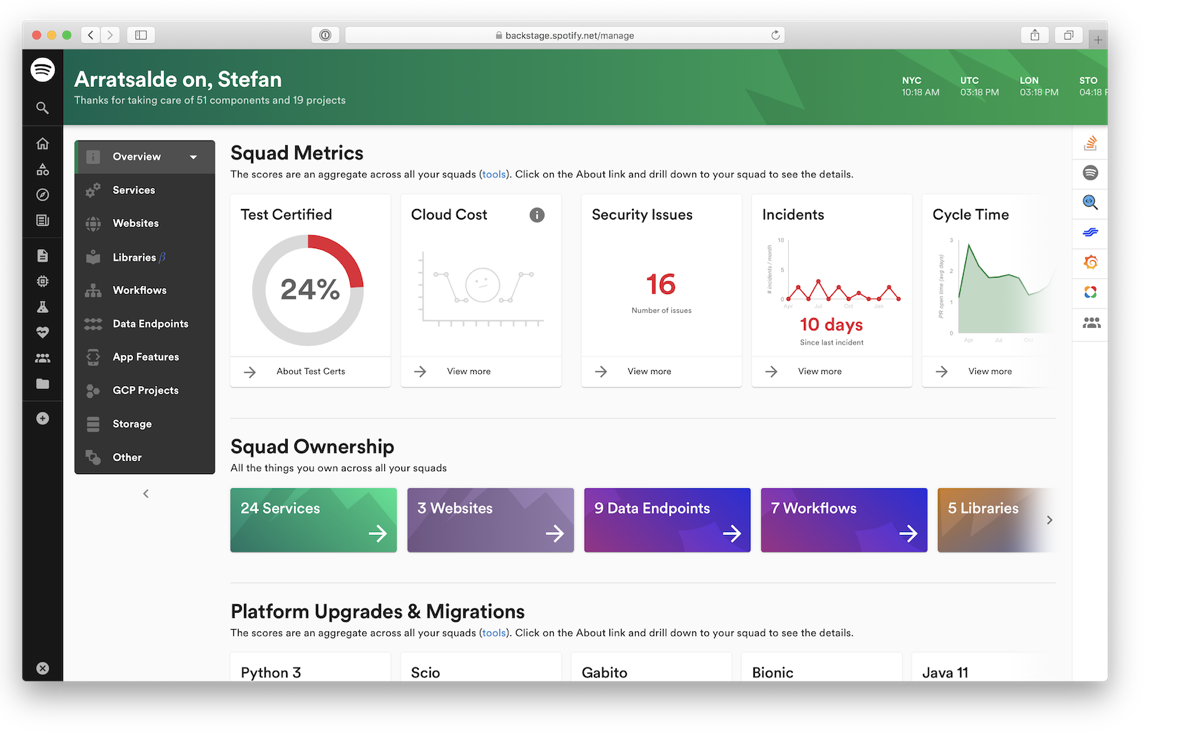Click the backstage.spotify.net address bar

(x=564, y=35)
